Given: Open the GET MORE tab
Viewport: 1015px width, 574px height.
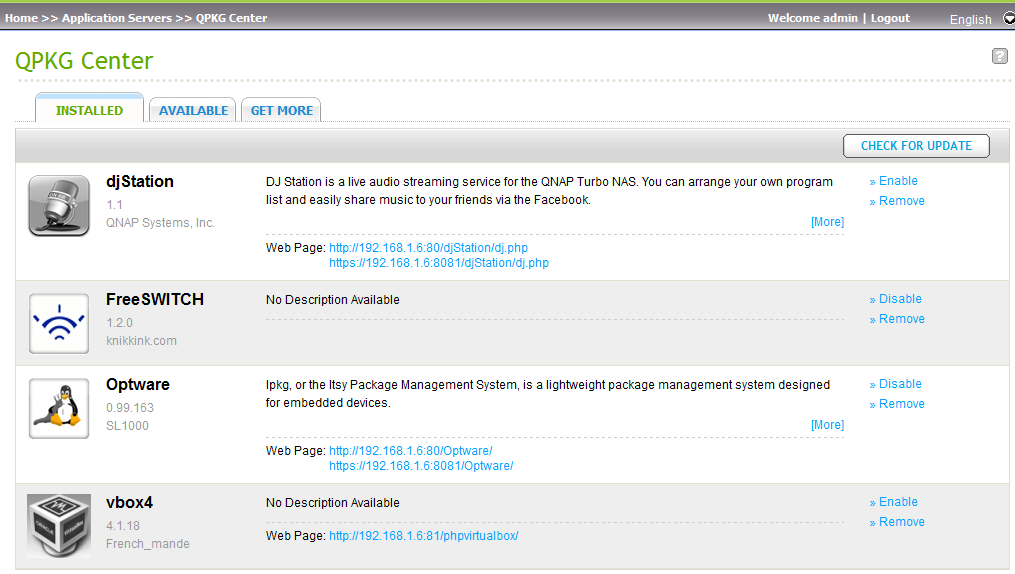Looking at the screenshot, I should pyautogui.click(x=282, y=111).
